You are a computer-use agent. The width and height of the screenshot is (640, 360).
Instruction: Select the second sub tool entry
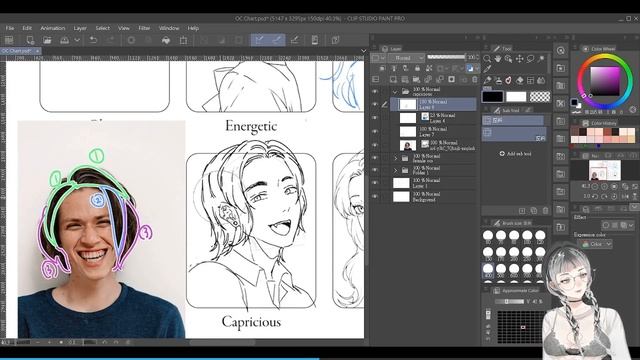click(x=514, y=134)
